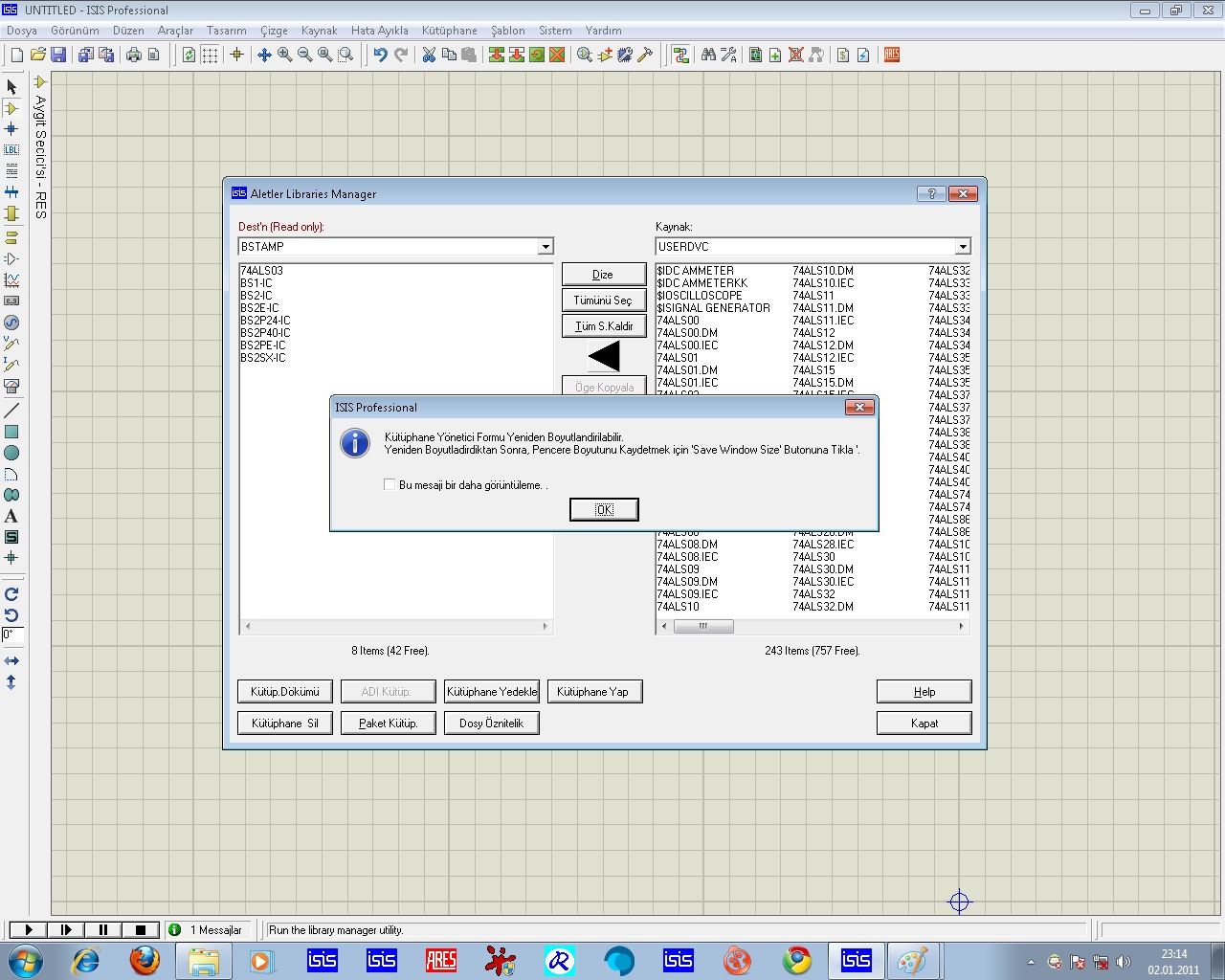
Task: Click the horizontal scrollbar thumb in Kaynak list
Action: (703, 627)
